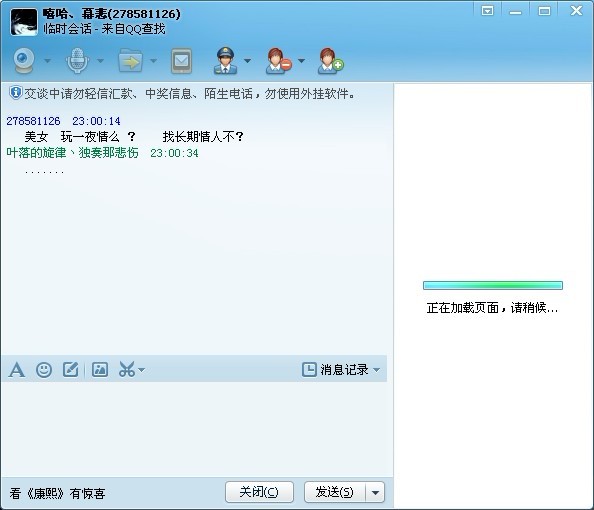
Task: Open webcam options dropdown arrow
Action: click(x=47, y=61)
